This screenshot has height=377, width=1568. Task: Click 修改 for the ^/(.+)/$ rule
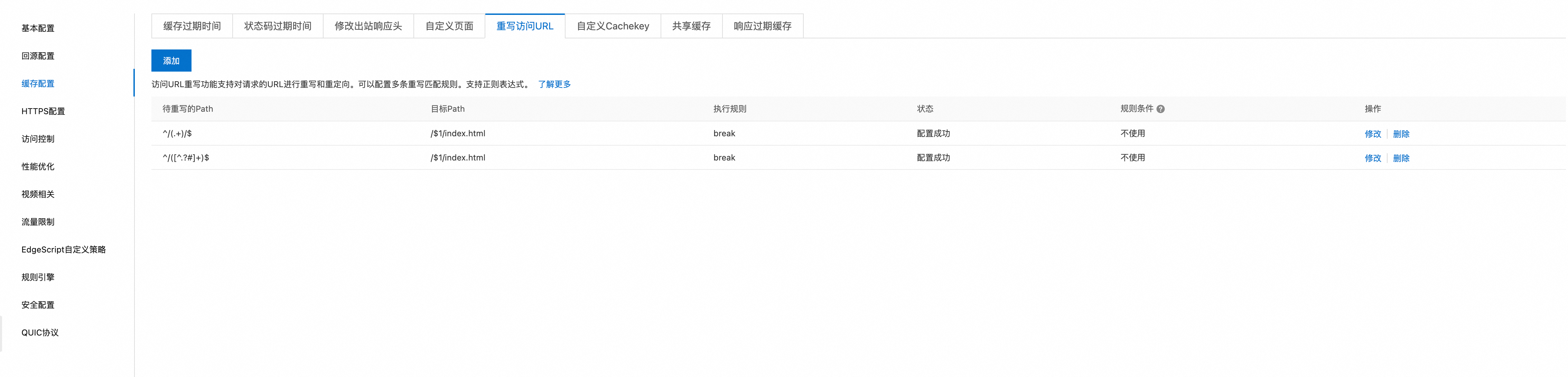(x=1372, y=134)
